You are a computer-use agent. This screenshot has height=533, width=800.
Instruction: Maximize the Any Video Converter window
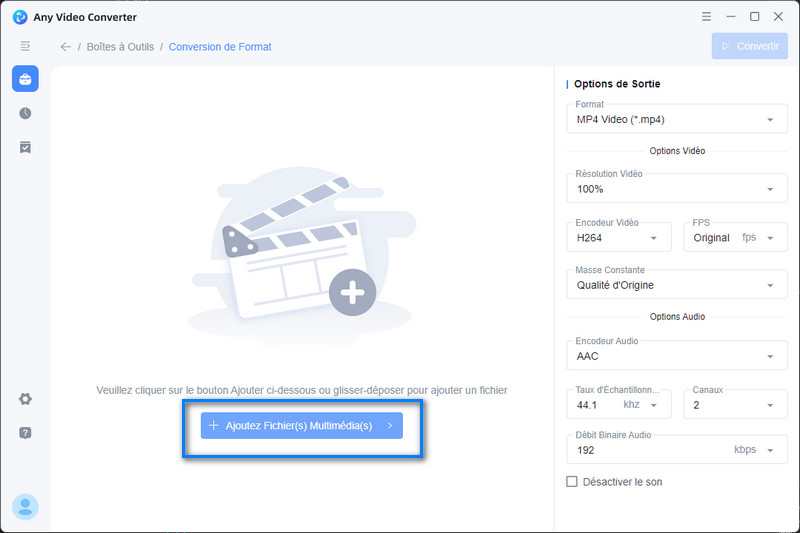tap(755, 17)
